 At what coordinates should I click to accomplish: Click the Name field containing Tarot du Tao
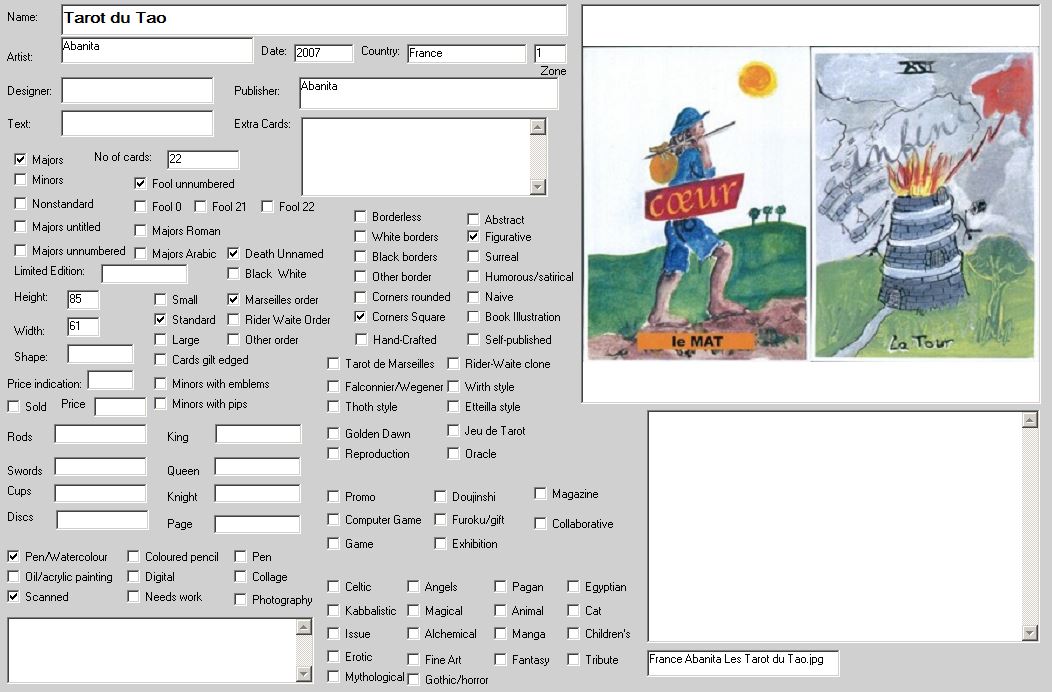point(313,19)
